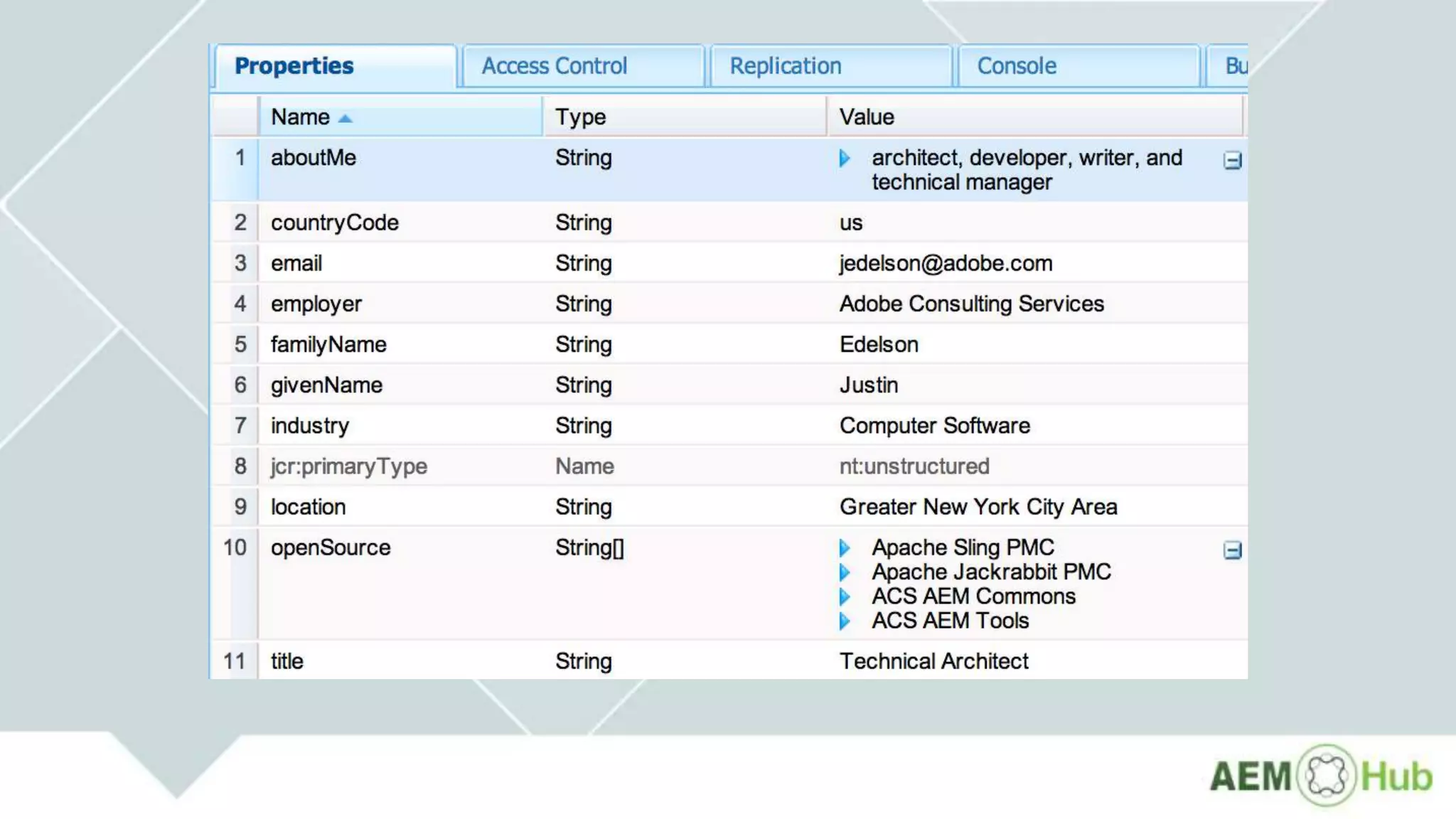Click arrow next to ACS AEM Tools
This screenshot has height=819, width=1456.
tap(845, 621)
